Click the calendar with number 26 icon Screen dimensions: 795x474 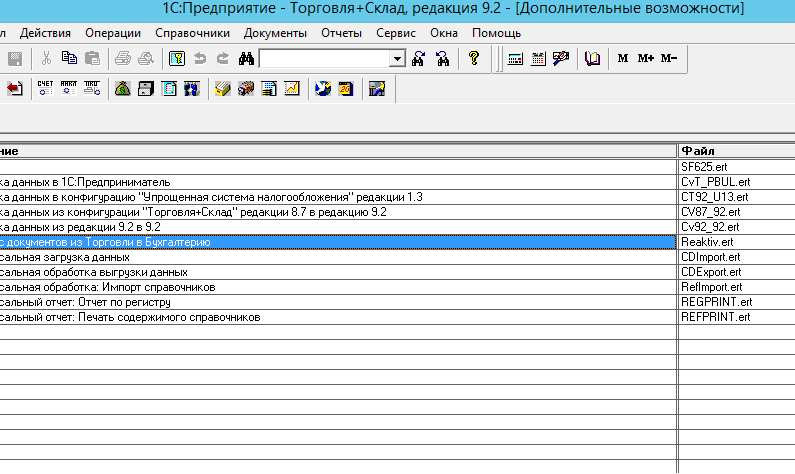(x=346, y=89)
